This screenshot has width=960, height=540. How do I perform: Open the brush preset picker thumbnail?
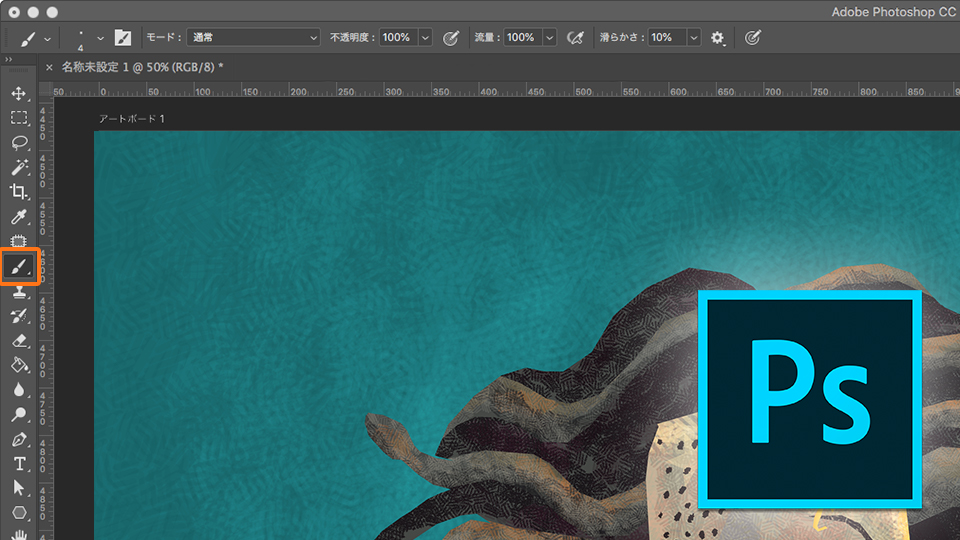pyautogui.click(x=81, y=40)
